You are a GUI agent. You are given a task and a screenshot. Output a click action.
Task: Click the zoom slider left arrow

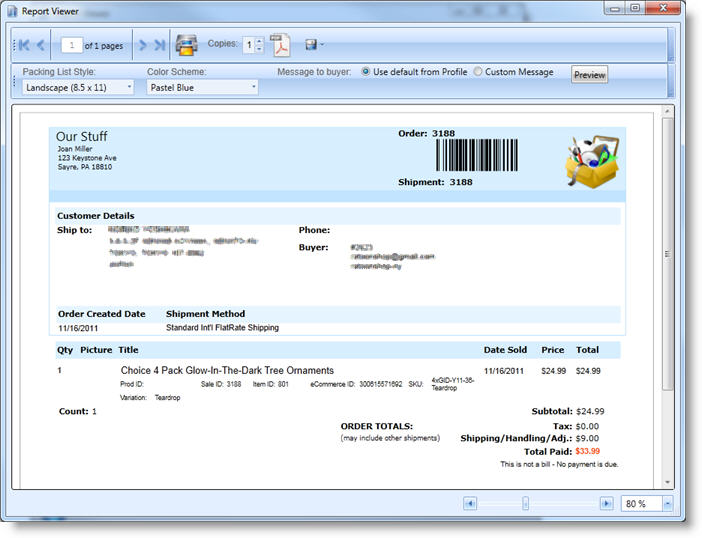[x=471, y=503]
